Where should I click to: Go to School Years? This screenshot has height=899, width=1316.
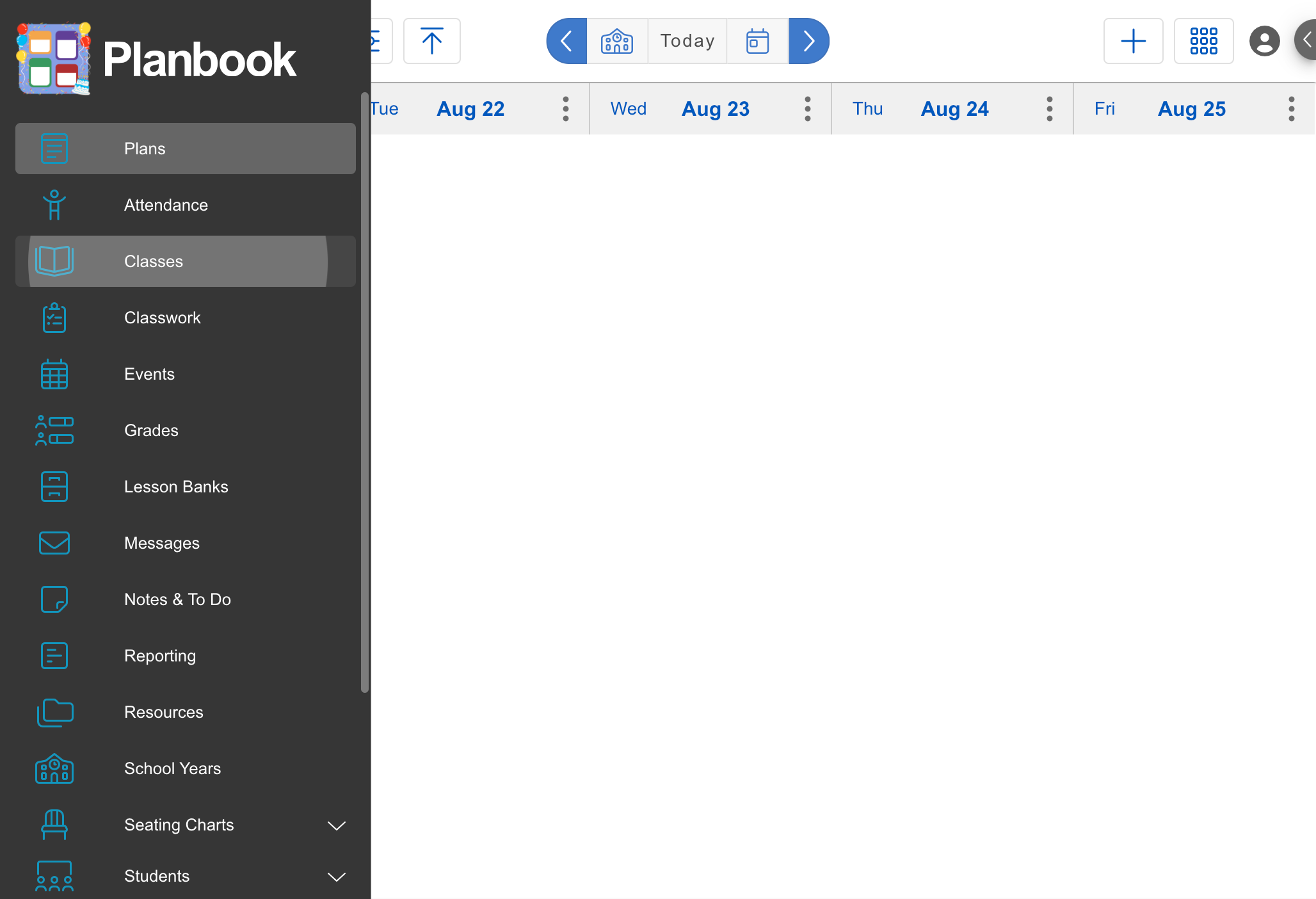(x=185, y=768)
